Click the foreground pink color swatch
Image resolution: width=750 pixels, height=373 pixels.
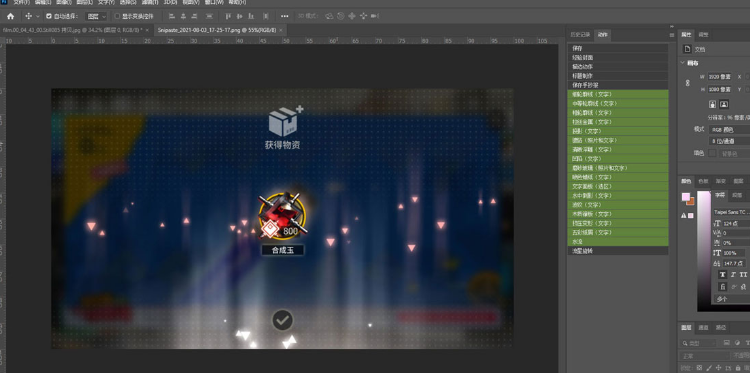point(686,197)
